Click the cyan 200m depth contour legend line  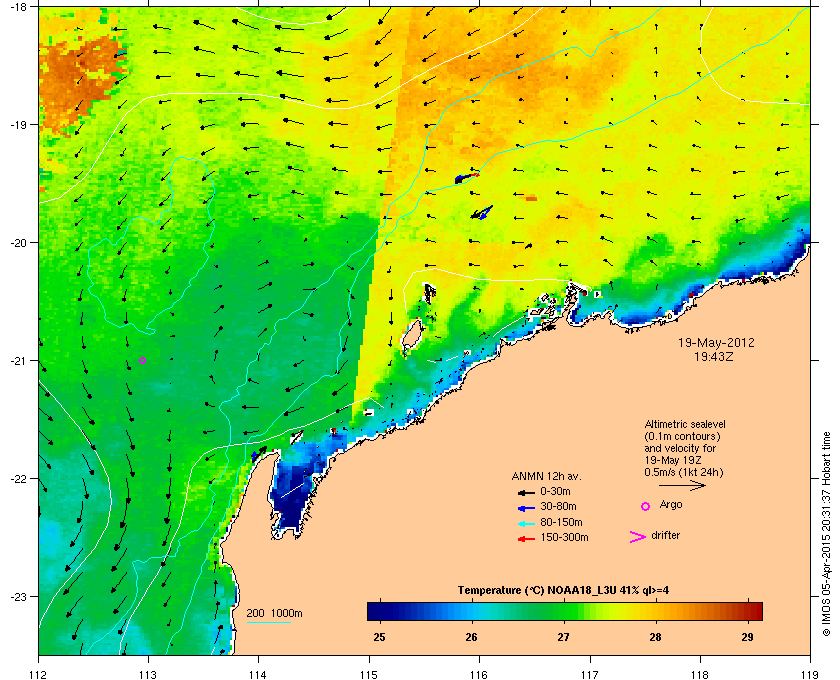pos(269,622)
